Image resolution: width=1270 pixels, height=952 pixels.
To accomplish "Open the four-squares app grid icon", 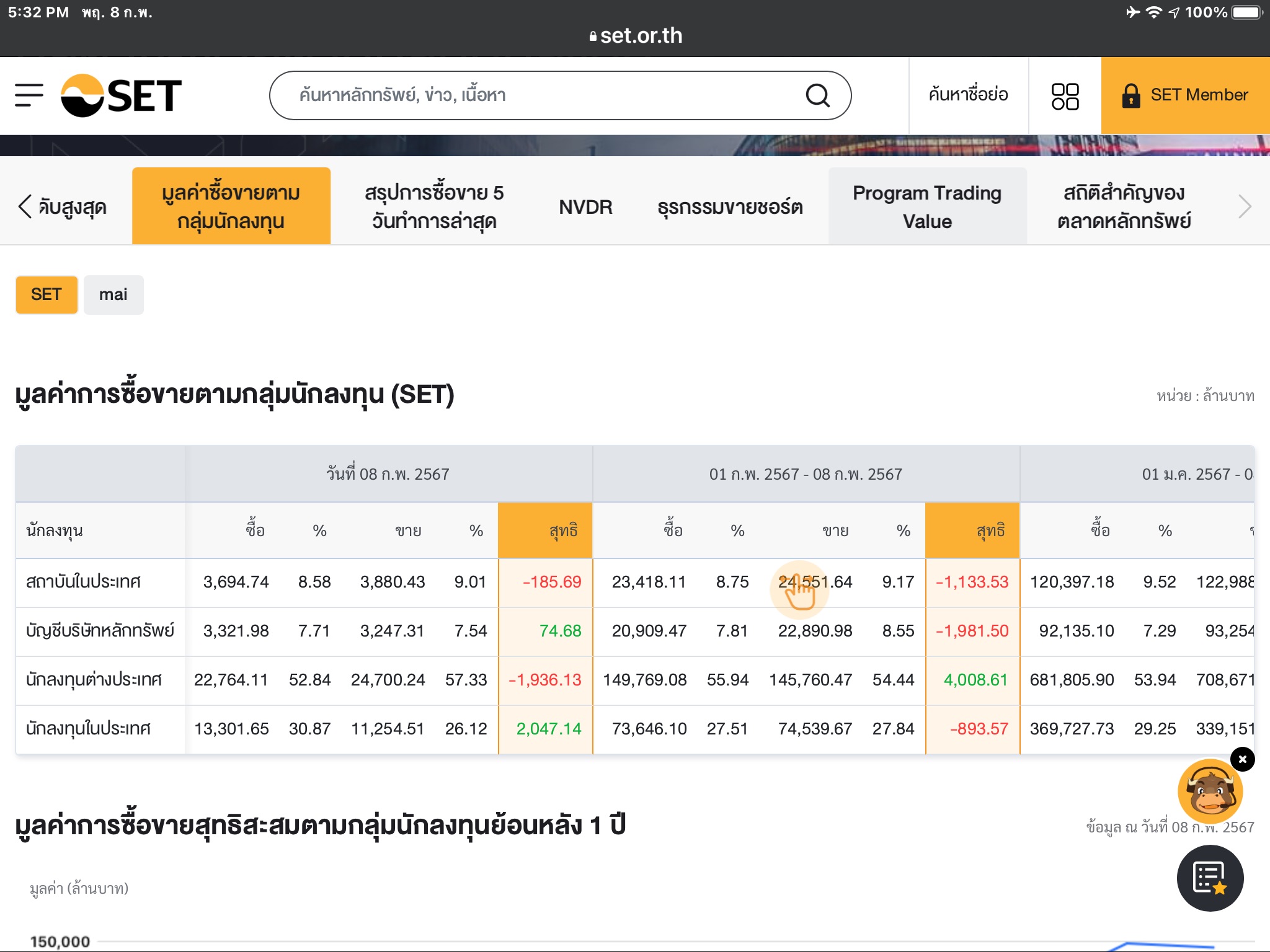I will point(1065,96).
